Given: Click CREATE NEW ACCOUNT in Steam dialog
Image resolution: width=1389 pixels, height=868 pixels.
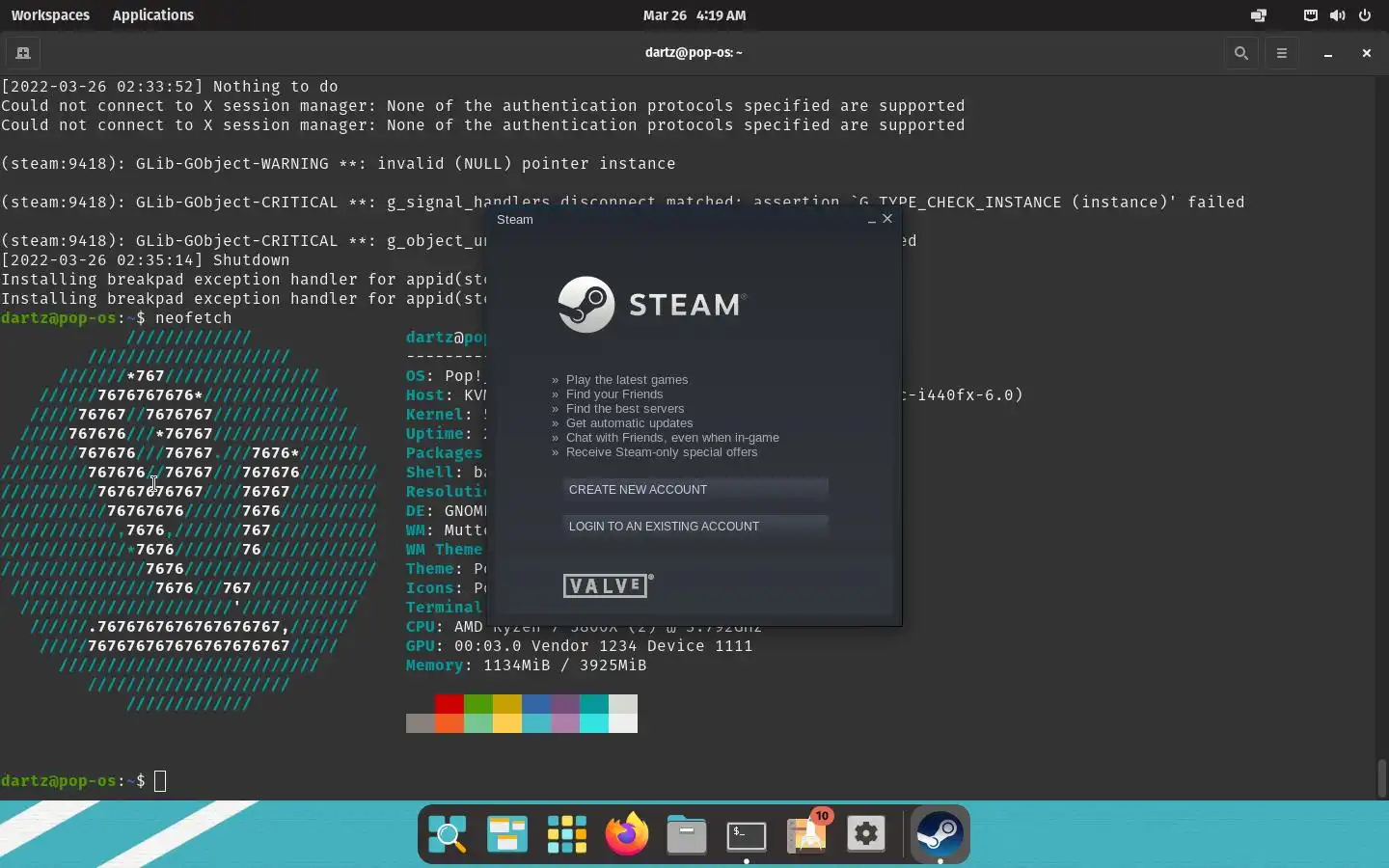Looking at the screenshot, I should [694, 489].
